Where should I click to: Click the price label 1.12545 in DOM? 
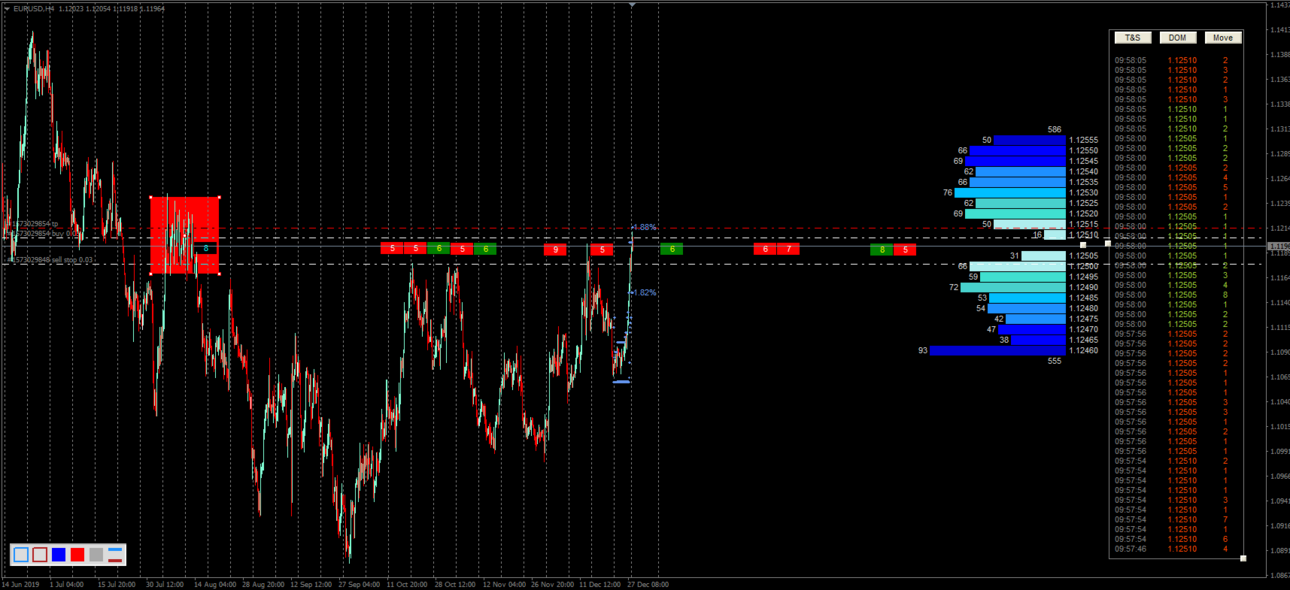[1083, 161]
